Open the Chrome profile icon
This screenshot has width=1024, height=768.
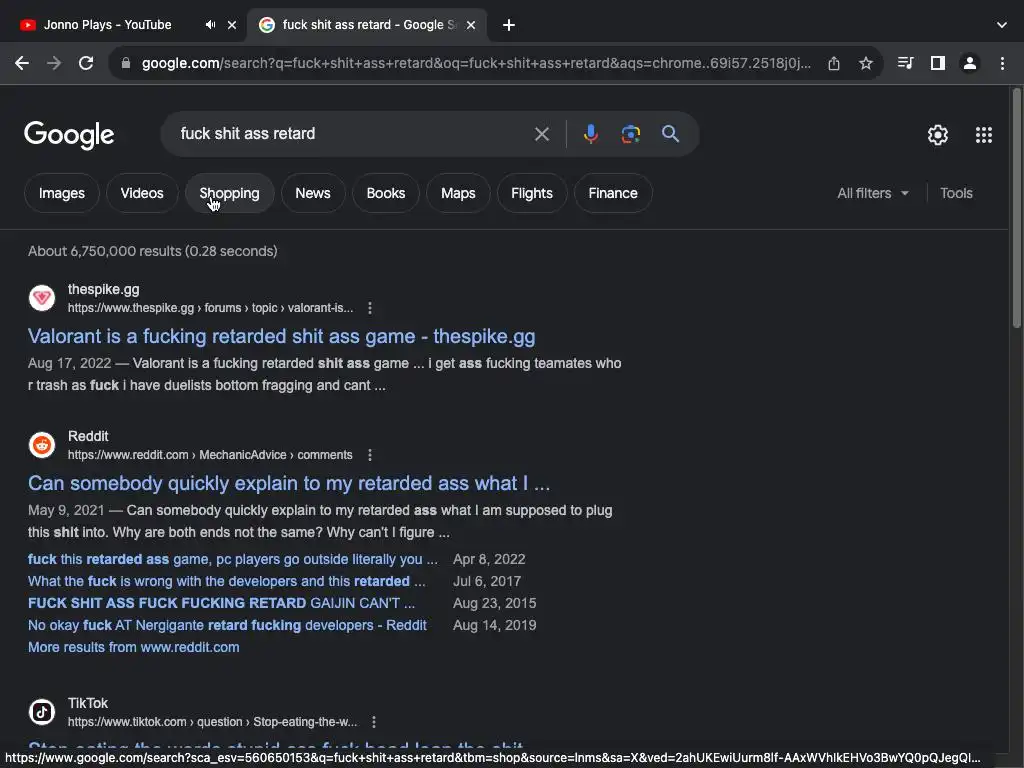(x=970, y=63)
